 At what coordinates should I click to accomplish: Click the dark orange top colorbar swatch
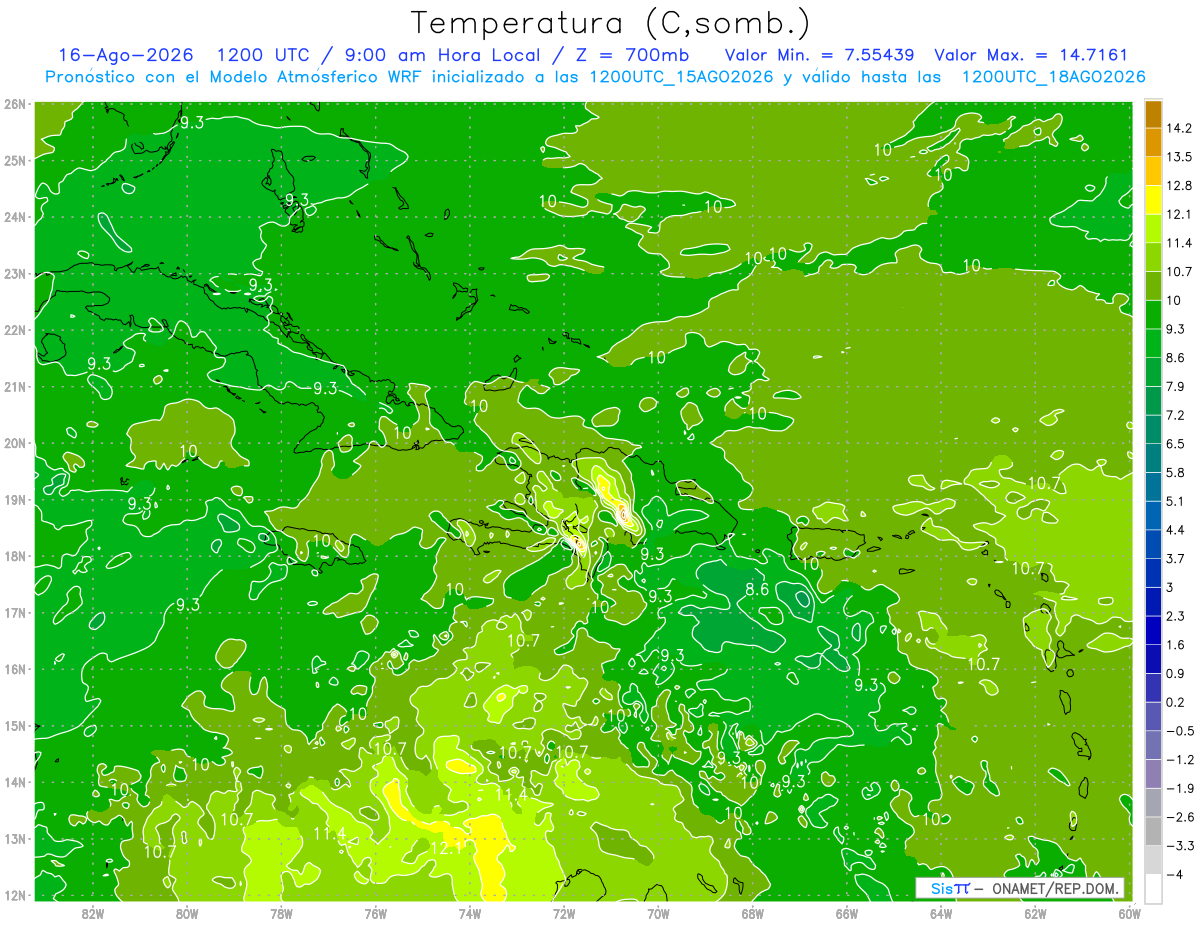(x=1153, y=114)
